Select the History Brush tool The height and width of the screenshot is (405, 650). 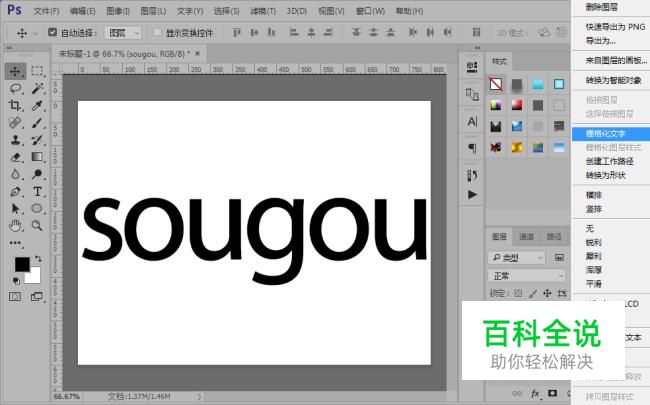click(x=37, y=140)
